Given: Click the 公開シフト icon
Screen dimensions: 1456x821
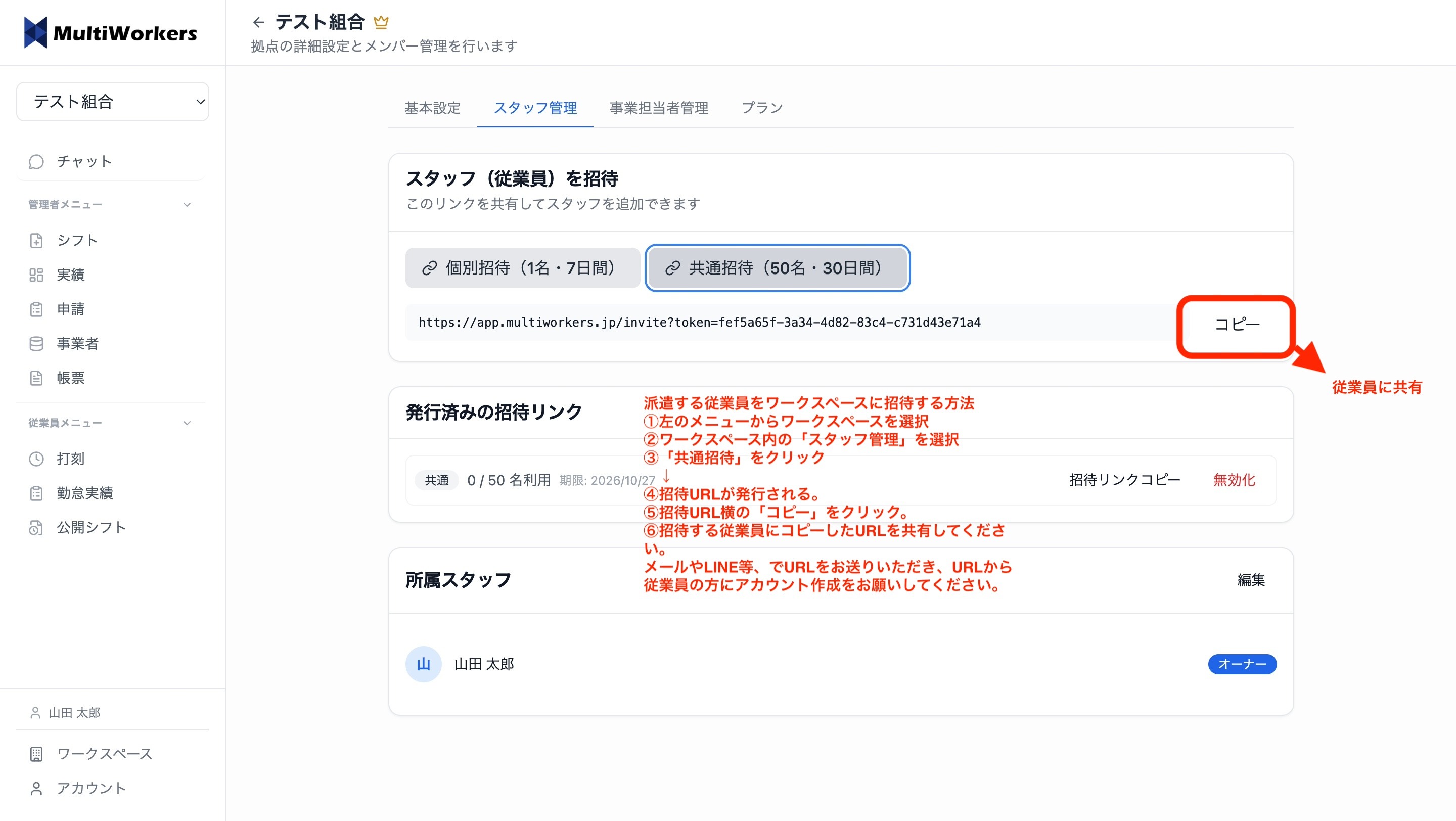Looking at the screenshot, I should [x=36, y=528].
